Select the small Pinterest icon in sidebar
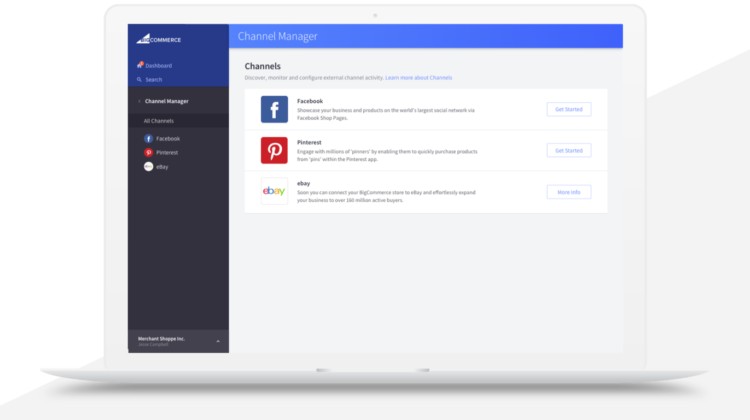 point(148,153)
